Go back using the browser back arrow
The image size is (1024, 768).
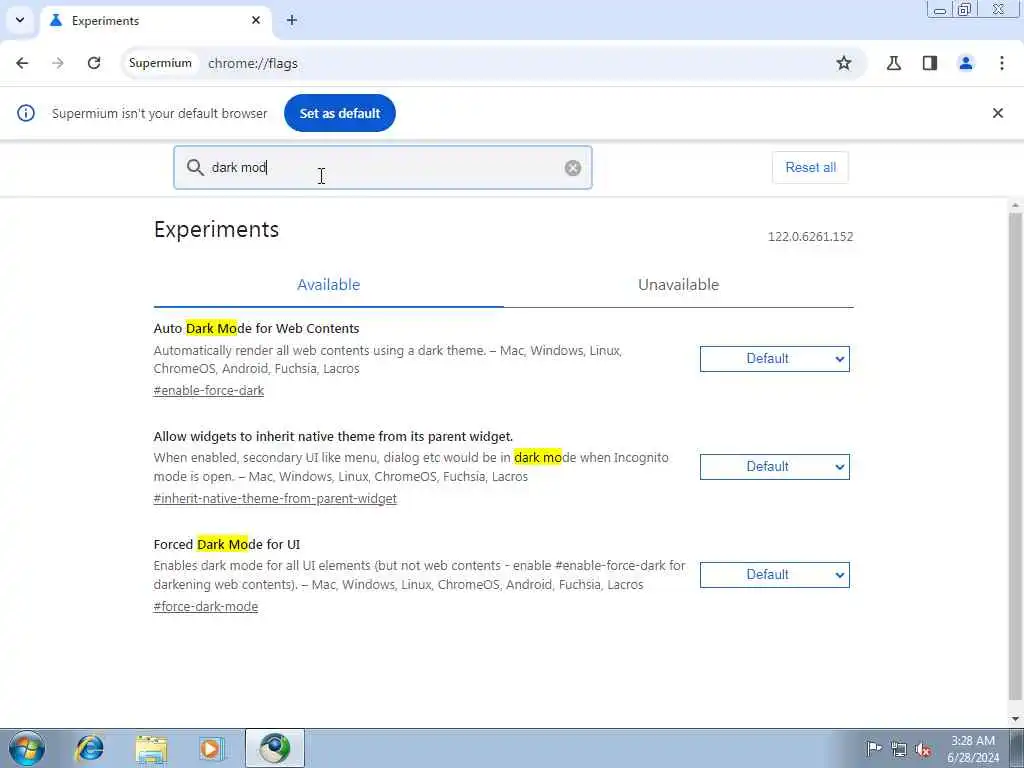(22, 63)
